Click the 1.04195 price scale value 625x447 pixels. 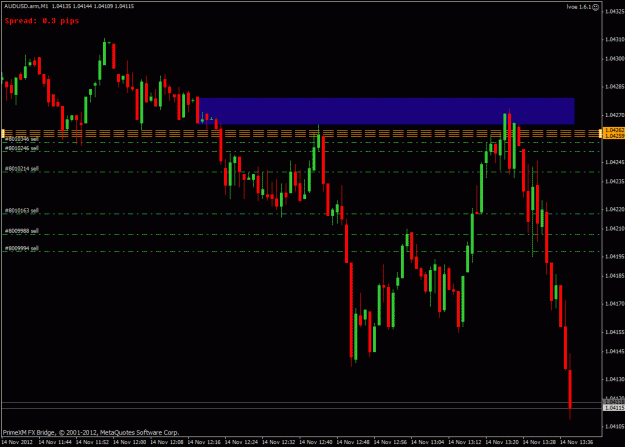point(614,256)
